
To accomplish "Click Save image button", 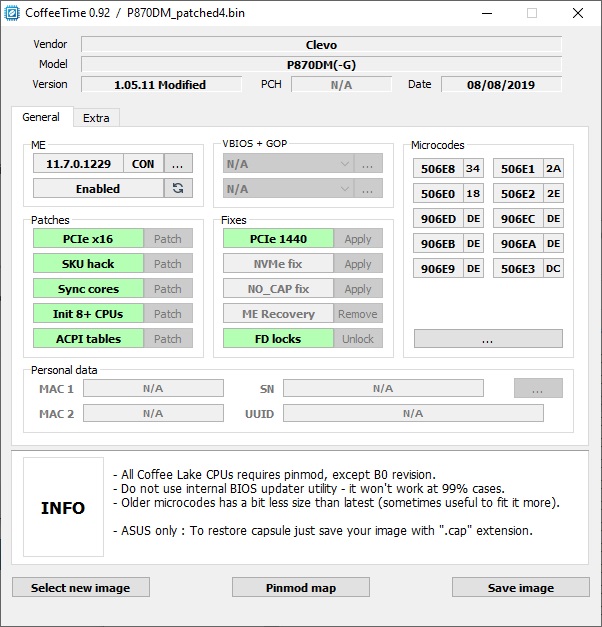I will click(x=521, y=587).
